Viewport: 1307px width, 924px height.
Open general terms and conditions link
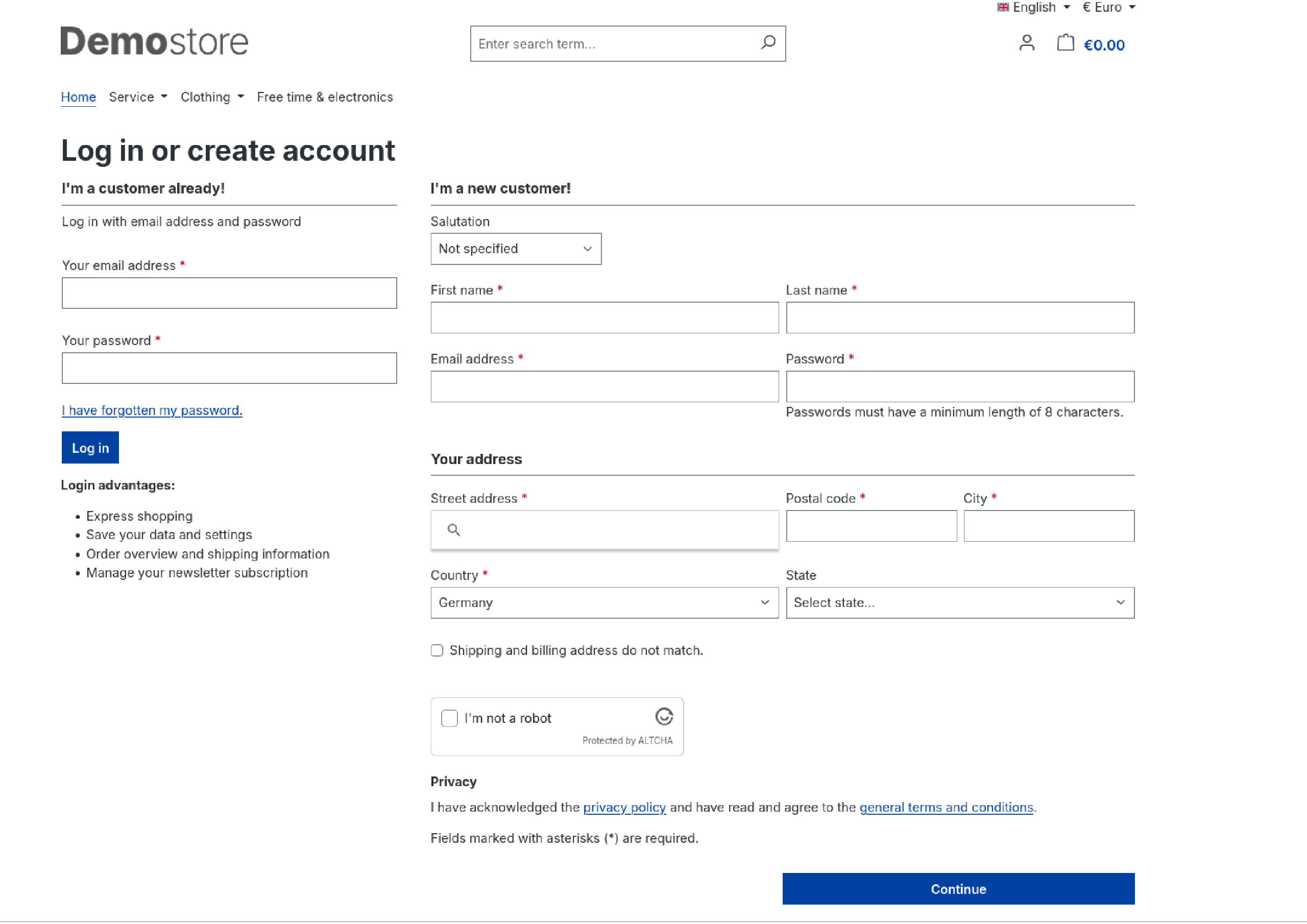pos(946,807)
